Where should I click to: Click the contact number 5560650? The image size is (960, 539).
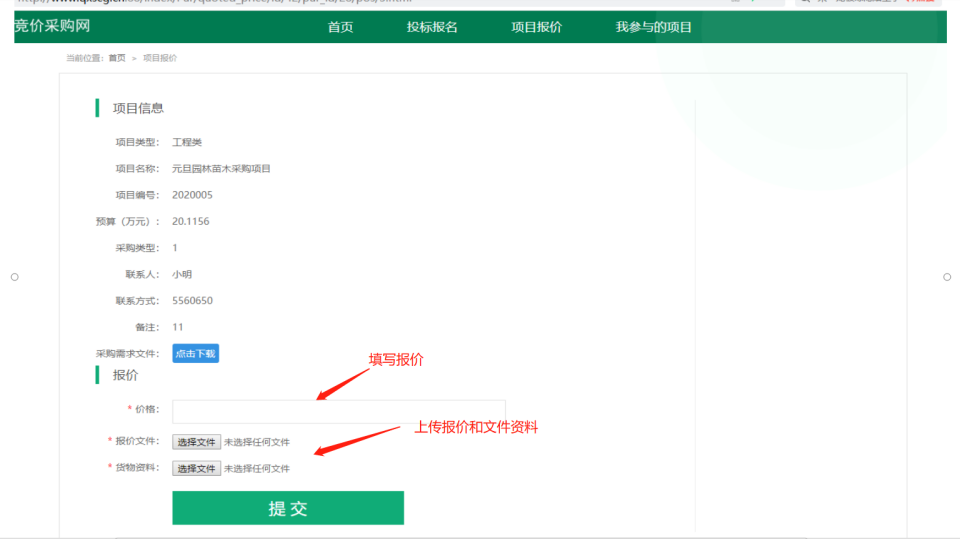(x=192, y=301)
